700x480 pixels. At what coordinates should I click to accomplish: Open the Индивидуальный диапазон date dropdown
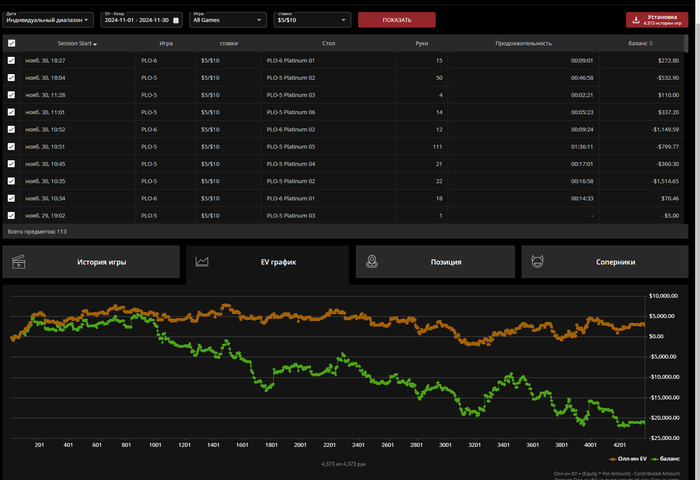click(47, 19)
